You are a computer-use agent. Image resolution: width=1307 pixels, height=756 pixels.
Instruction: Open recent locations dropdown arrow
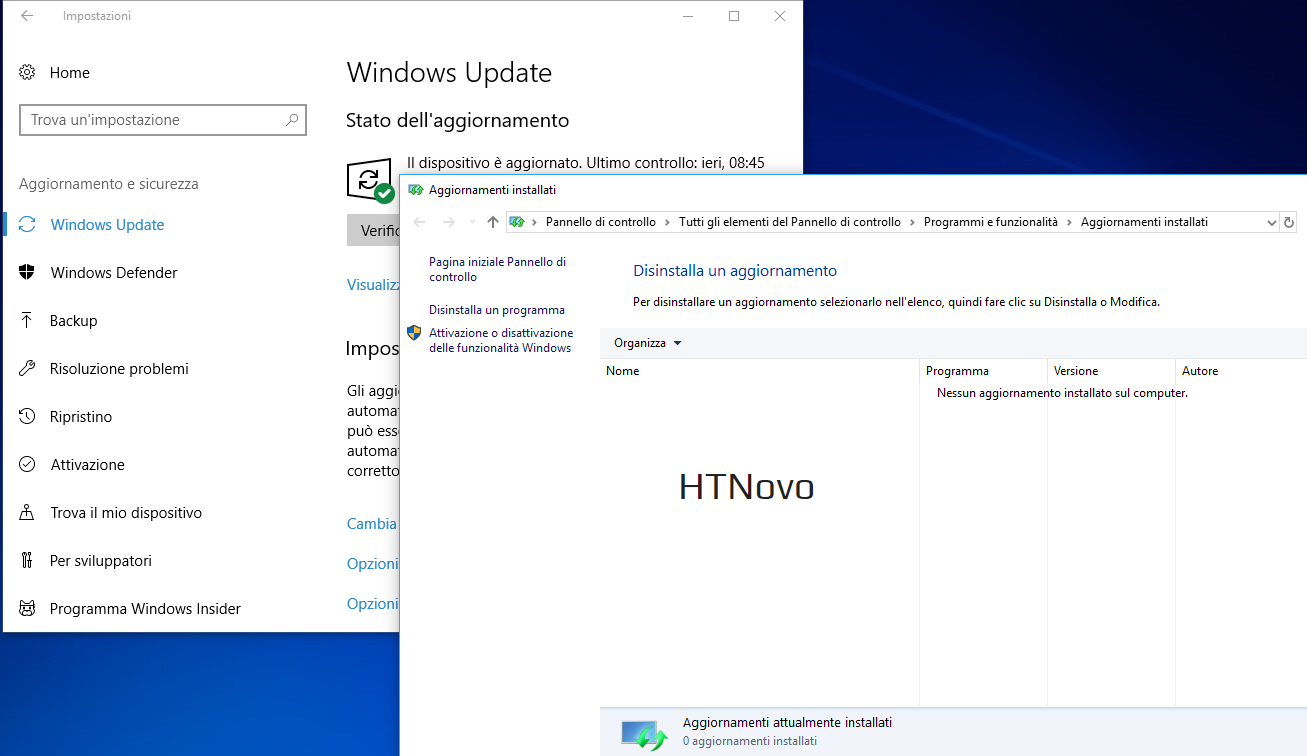click(x=472, y=222)
